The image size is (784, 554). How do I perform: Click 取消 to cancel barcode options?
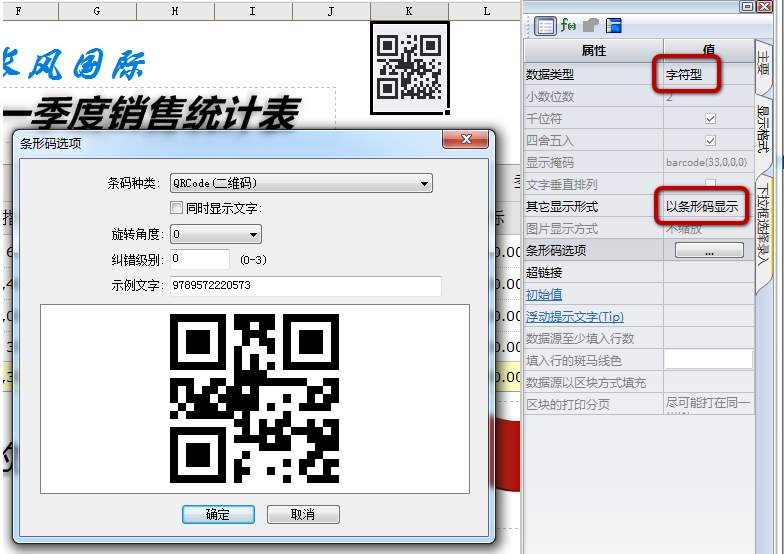(x=303, y=514)
